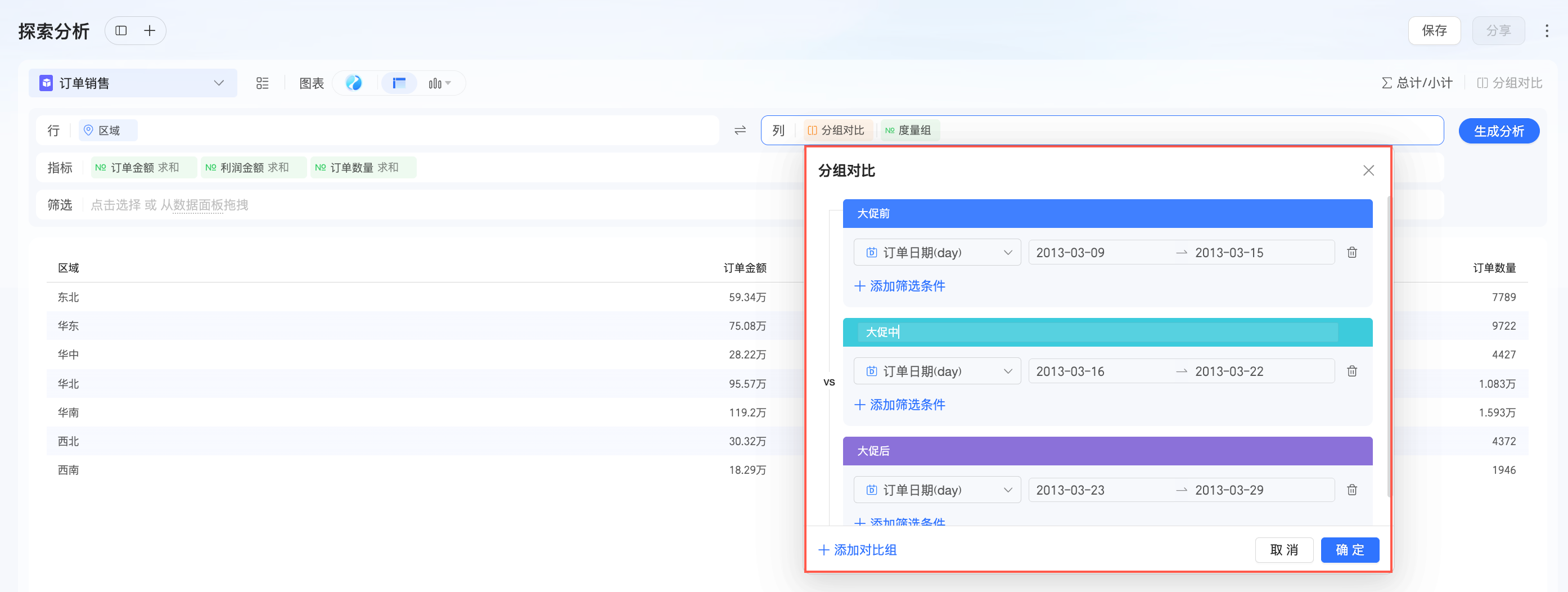Click the 图表 label
This screenshot has width=1568, height=592.
(x=311, y=83)
